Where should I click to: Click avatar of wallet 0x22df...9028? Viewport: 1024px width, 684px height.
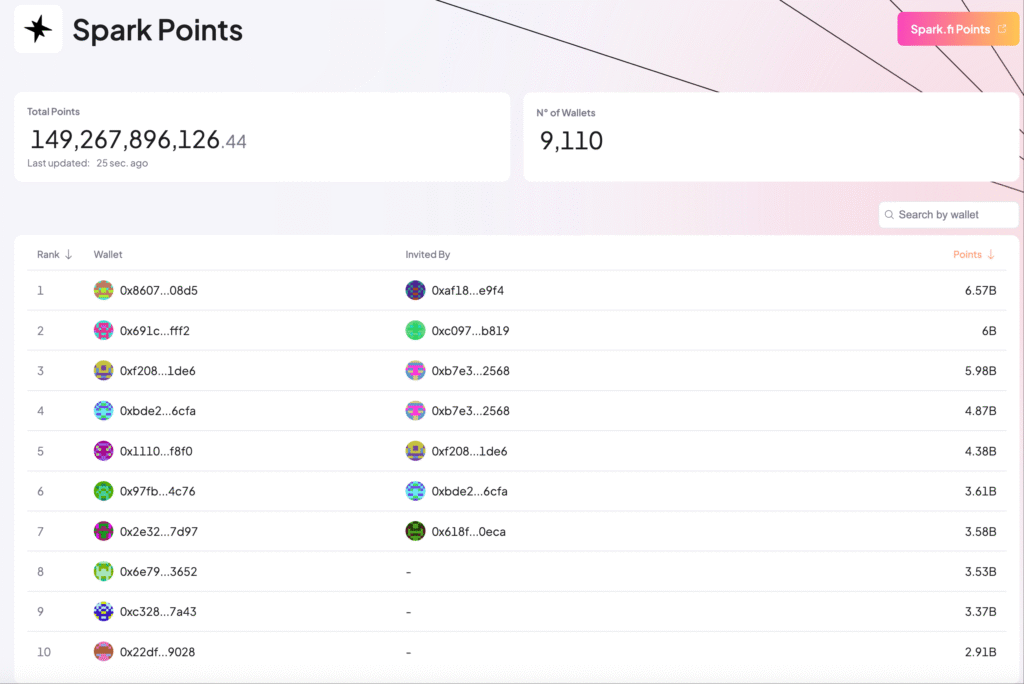pyautogui.click(x=103, y=652)
